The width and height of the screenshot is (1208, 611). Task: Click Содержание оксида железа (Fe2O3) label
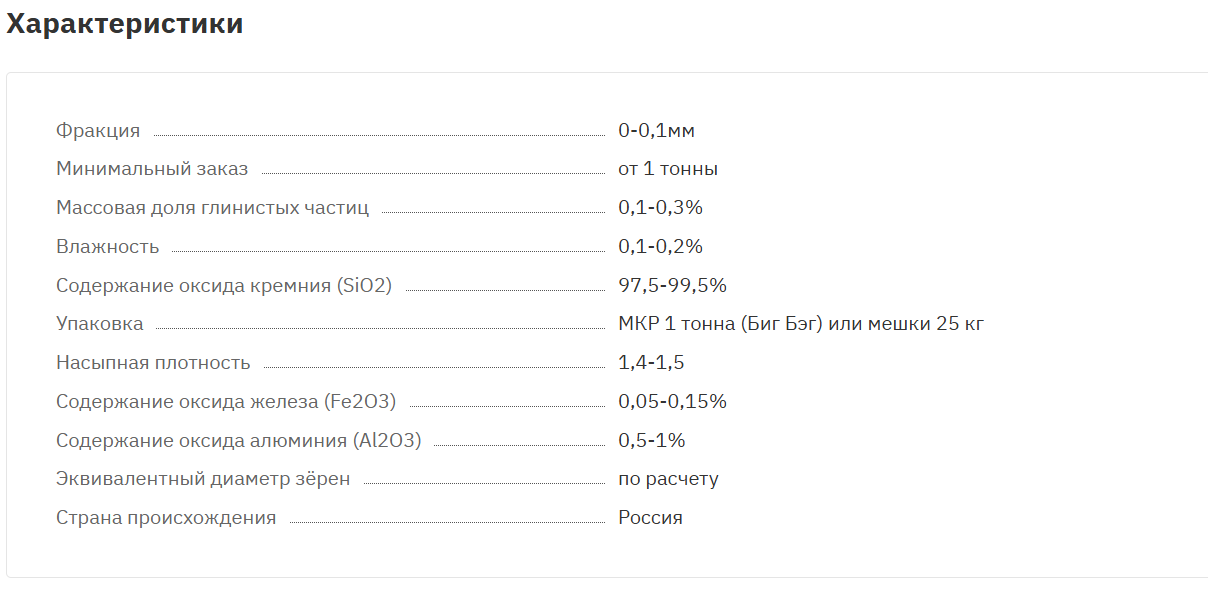(x=226, y=402)
